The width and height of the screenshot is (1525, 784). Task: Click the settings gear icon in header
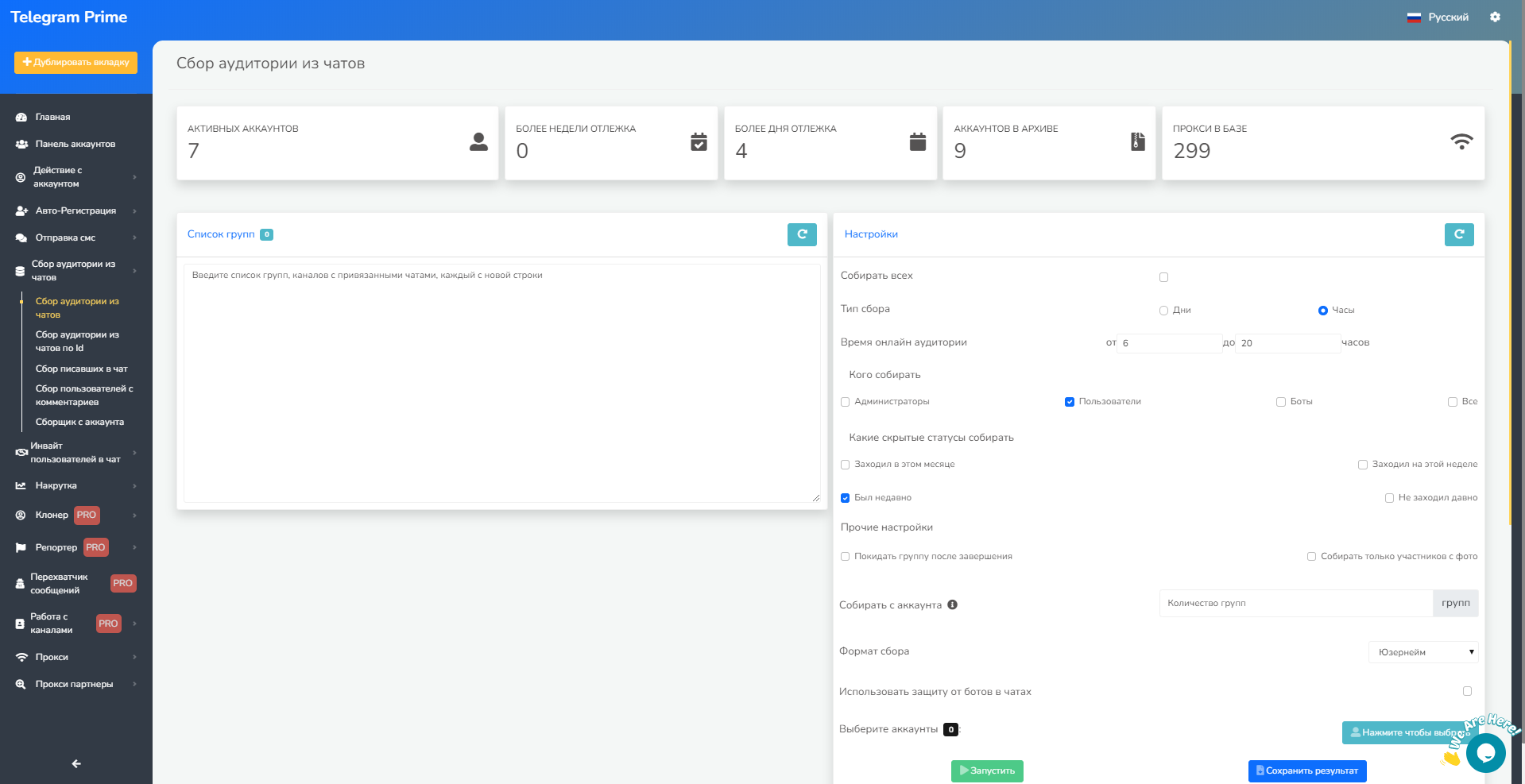(x=1495, y=17)
